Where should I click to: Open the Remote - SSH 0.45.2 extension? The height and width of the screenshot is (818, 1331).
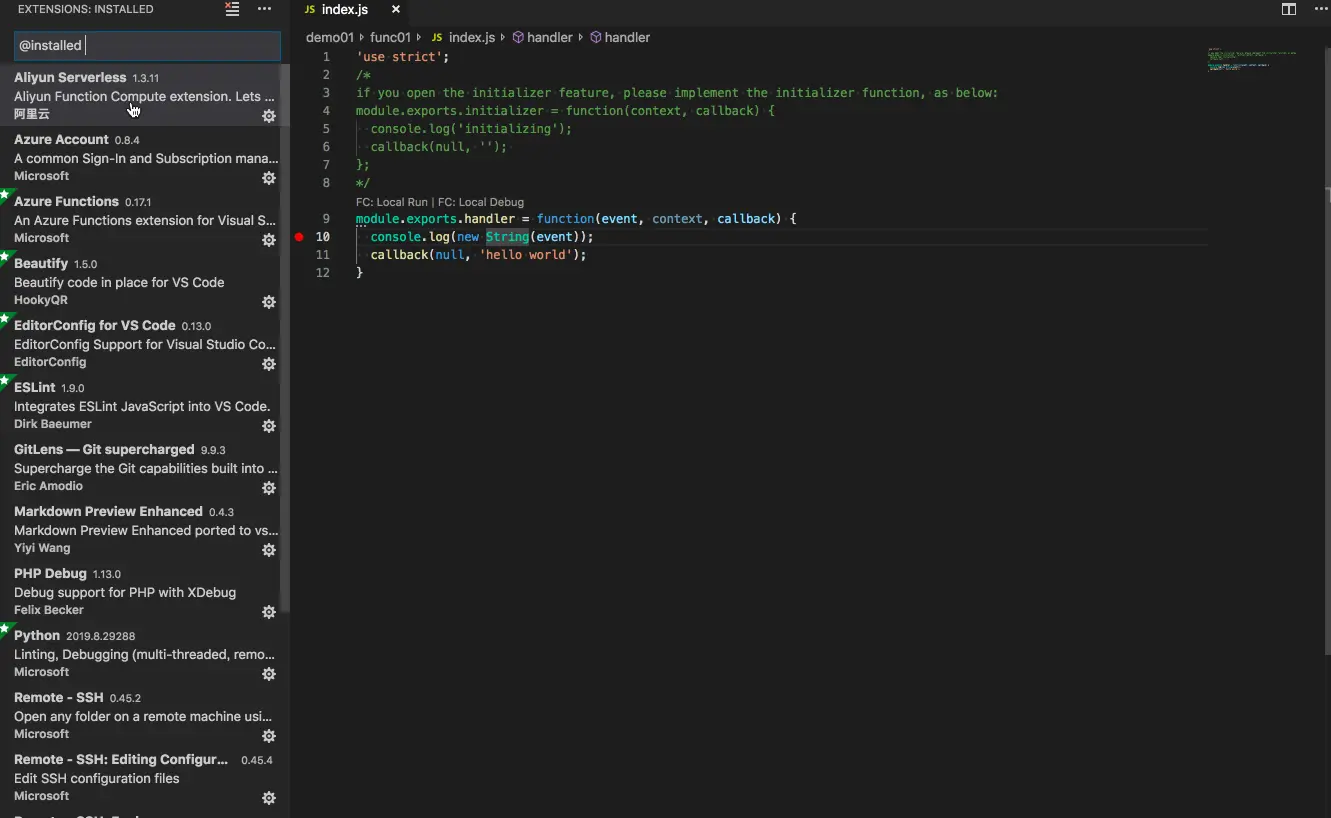point(145,715)
